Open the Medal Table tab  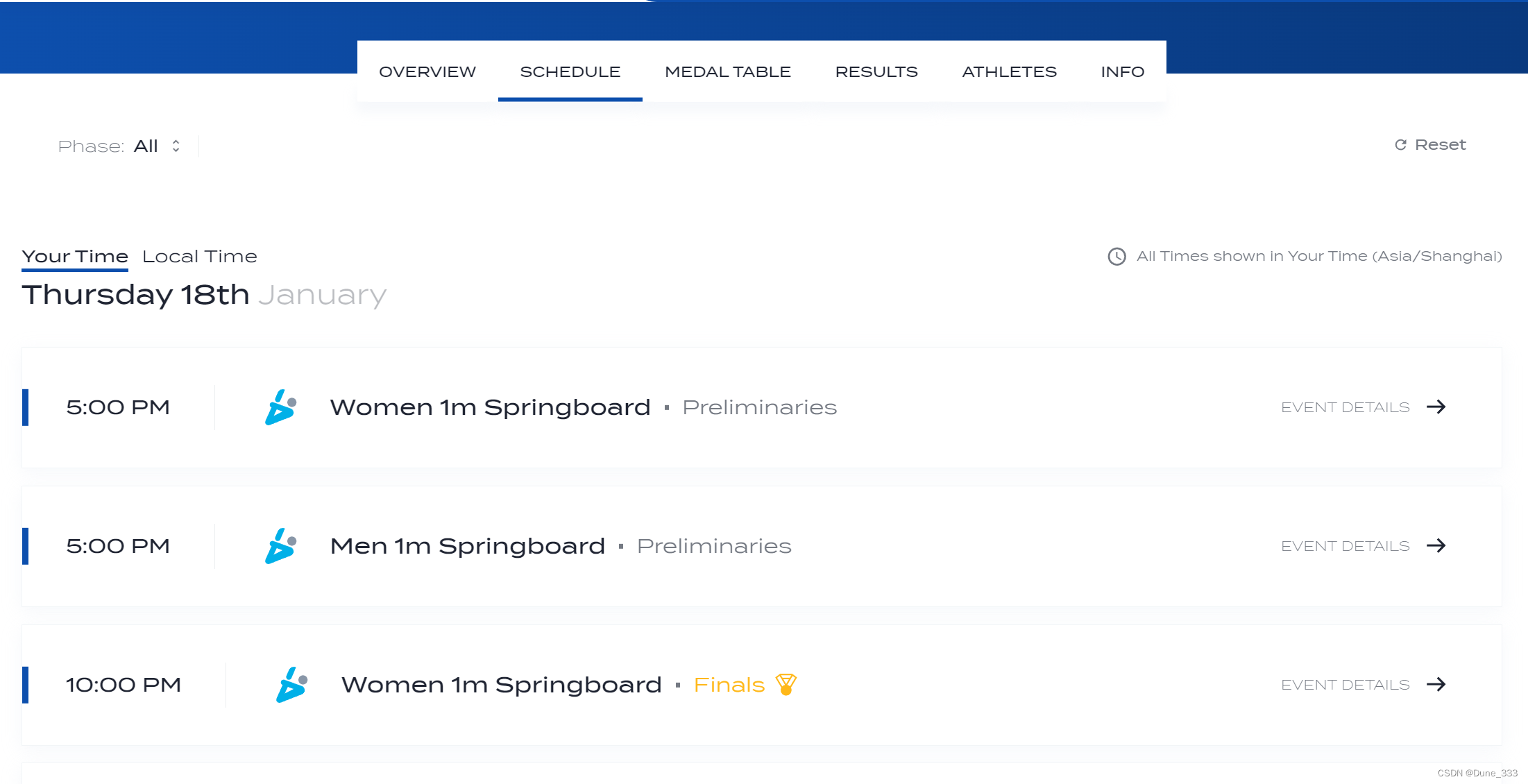tap(727, 72)
